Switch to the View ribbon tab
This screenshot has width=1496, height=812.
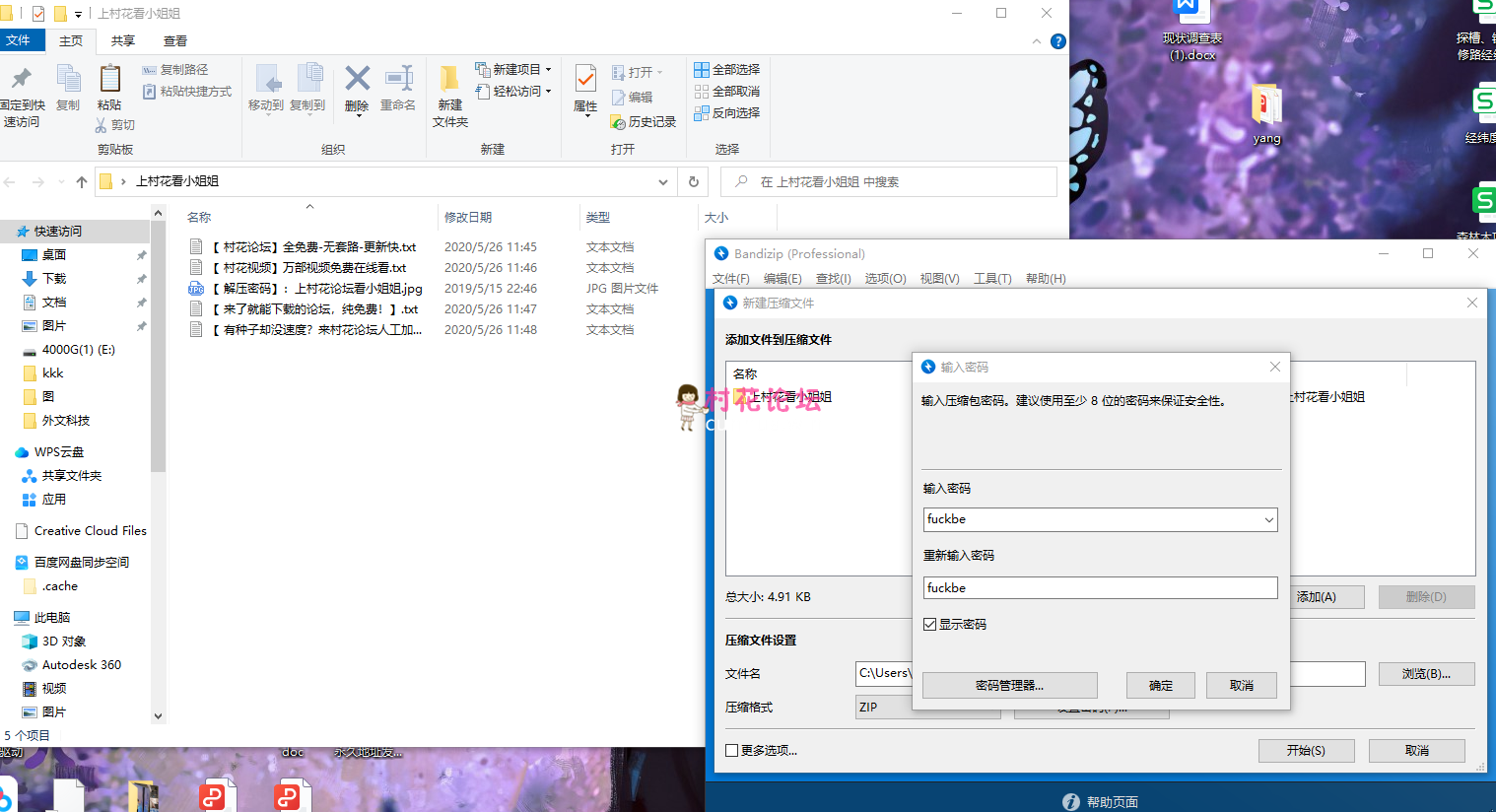click(x=175, y=41)
